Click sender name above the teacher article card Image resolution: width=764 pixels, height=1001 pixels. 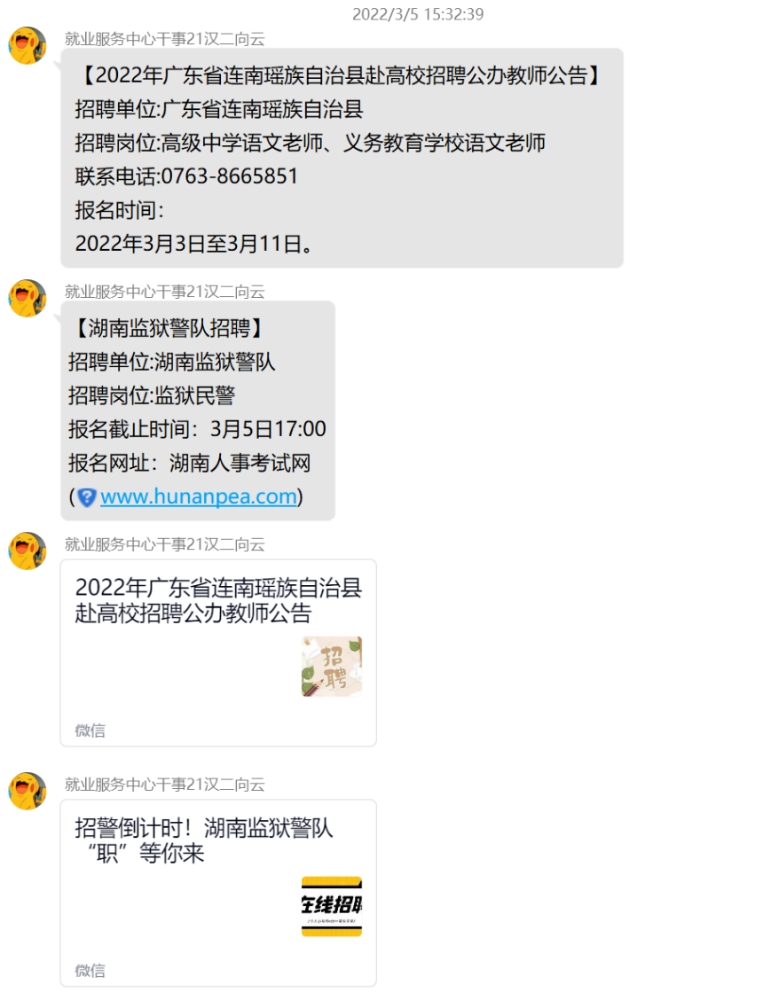point(165,545)
